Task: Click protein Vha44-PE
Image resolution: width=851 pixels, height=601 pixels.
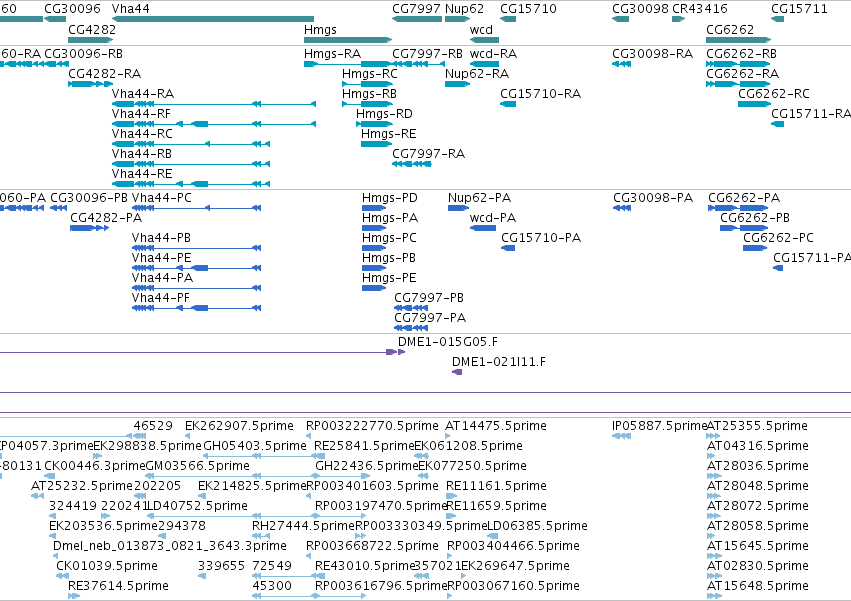Action: click(196, 268)
